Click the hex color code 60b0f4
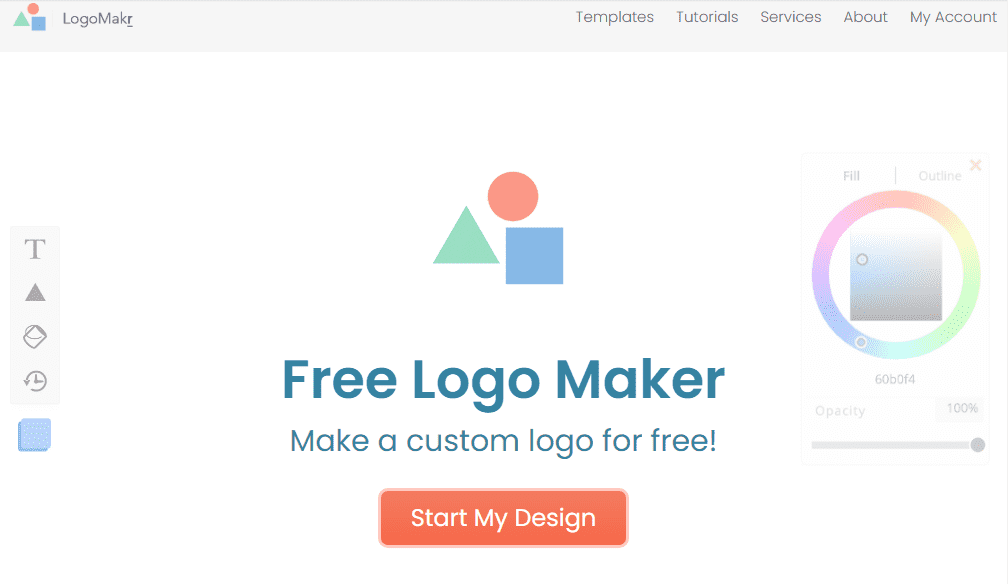 click(x=895, y=379)
